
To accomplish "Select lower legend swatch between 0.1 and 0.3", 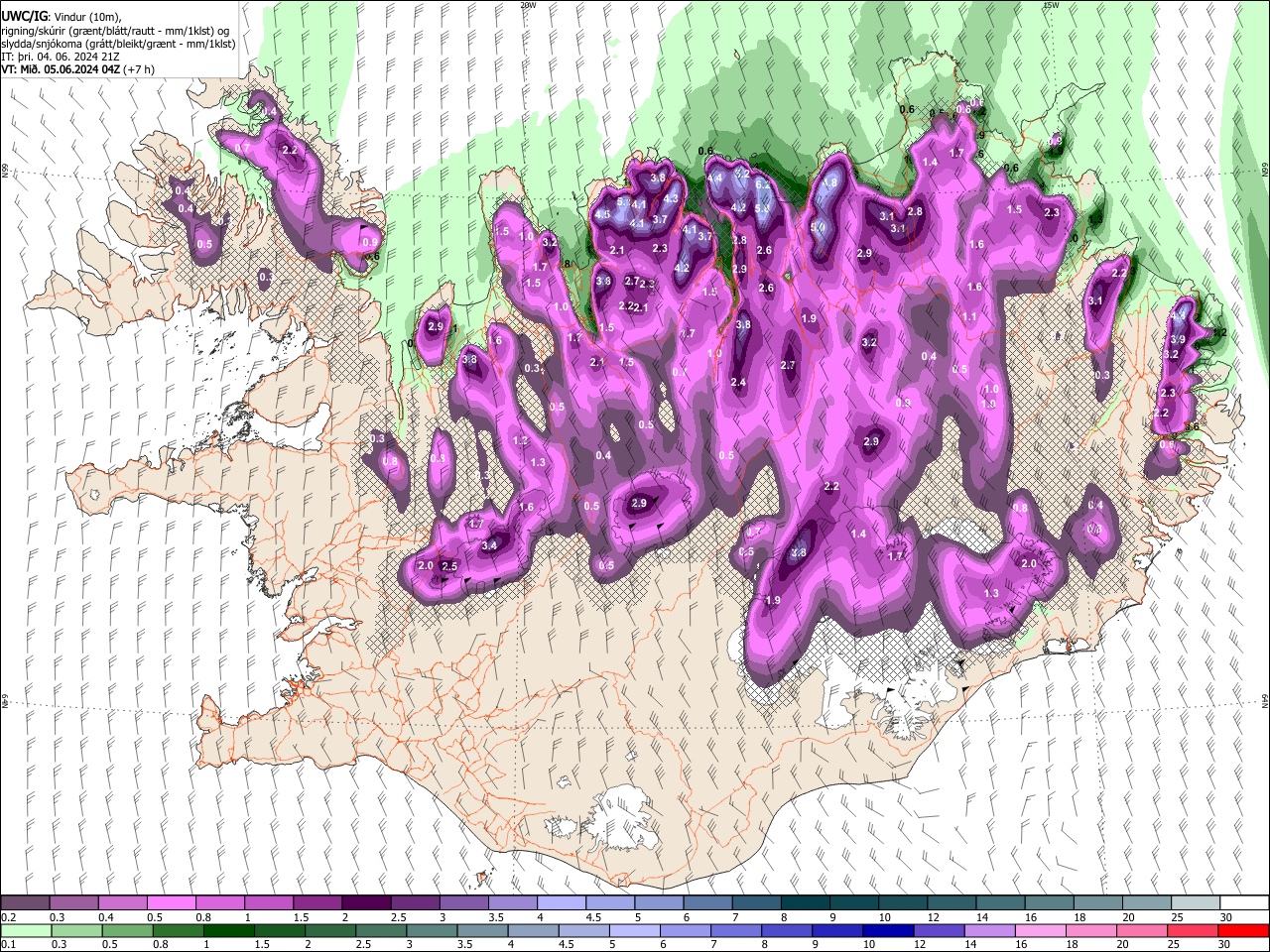I will pyautogui.click(x=25, y=930).
